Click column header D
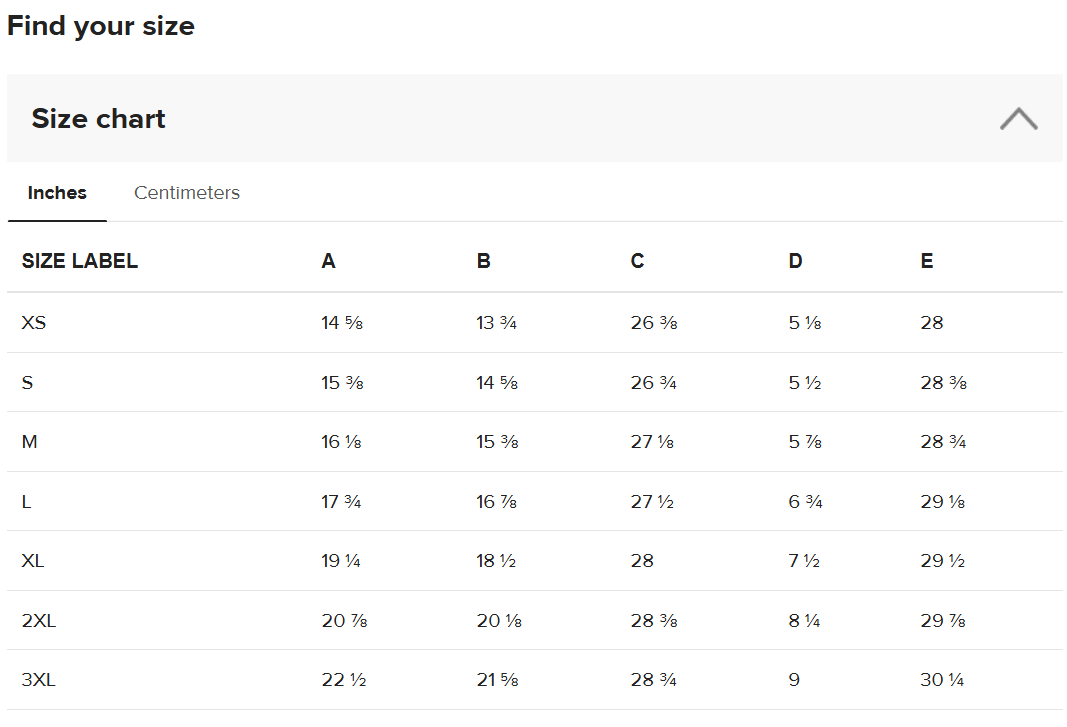This screenshot has width=1067, height=727. [x=795, y=261]
